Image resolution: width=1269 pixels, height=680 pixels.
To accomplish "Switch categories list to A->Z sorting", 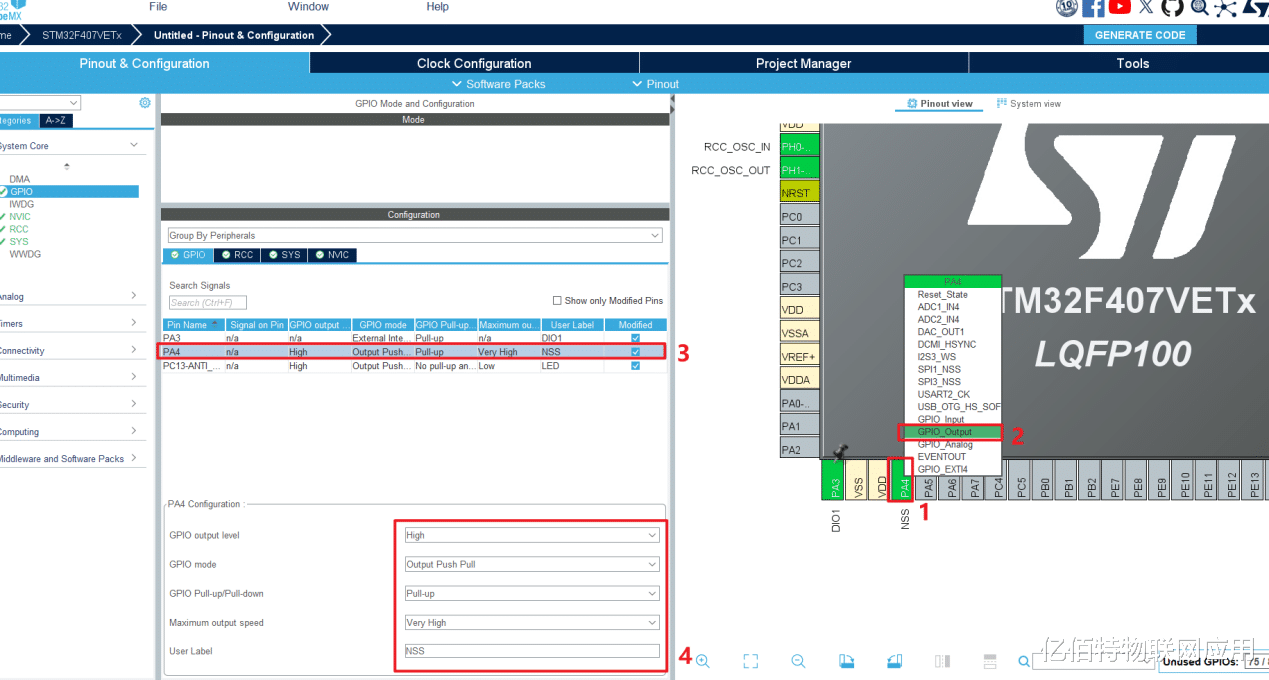I will pos(56,121).
